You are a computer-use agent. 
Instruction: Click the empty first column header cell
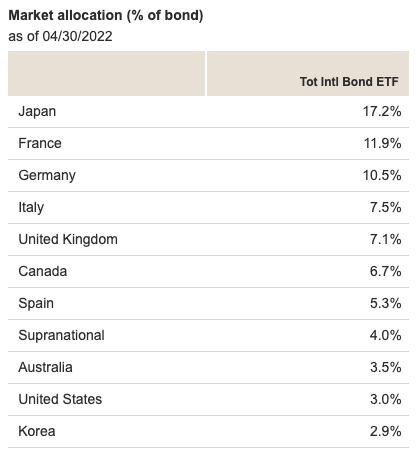[106, 73]
